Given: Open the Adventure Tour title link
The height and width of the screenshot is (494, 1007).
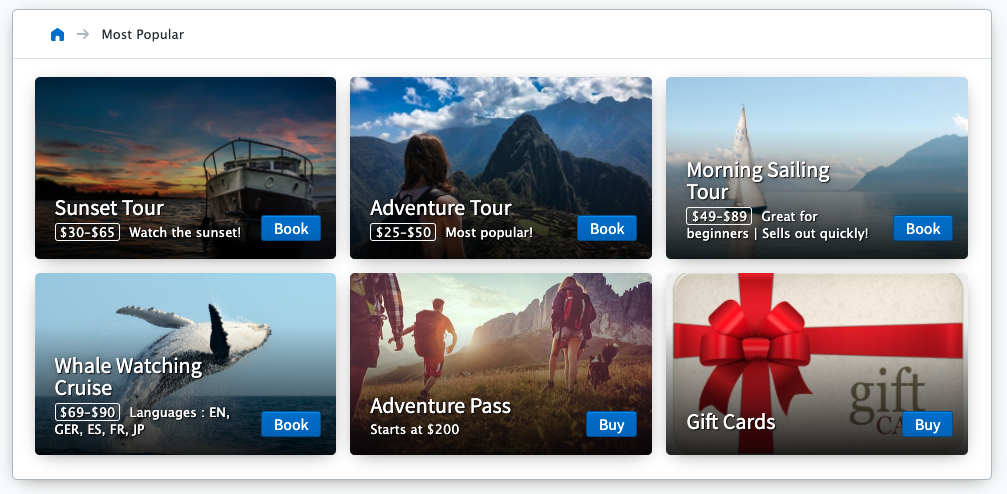Looking at the screenshot, I should 440,208.
